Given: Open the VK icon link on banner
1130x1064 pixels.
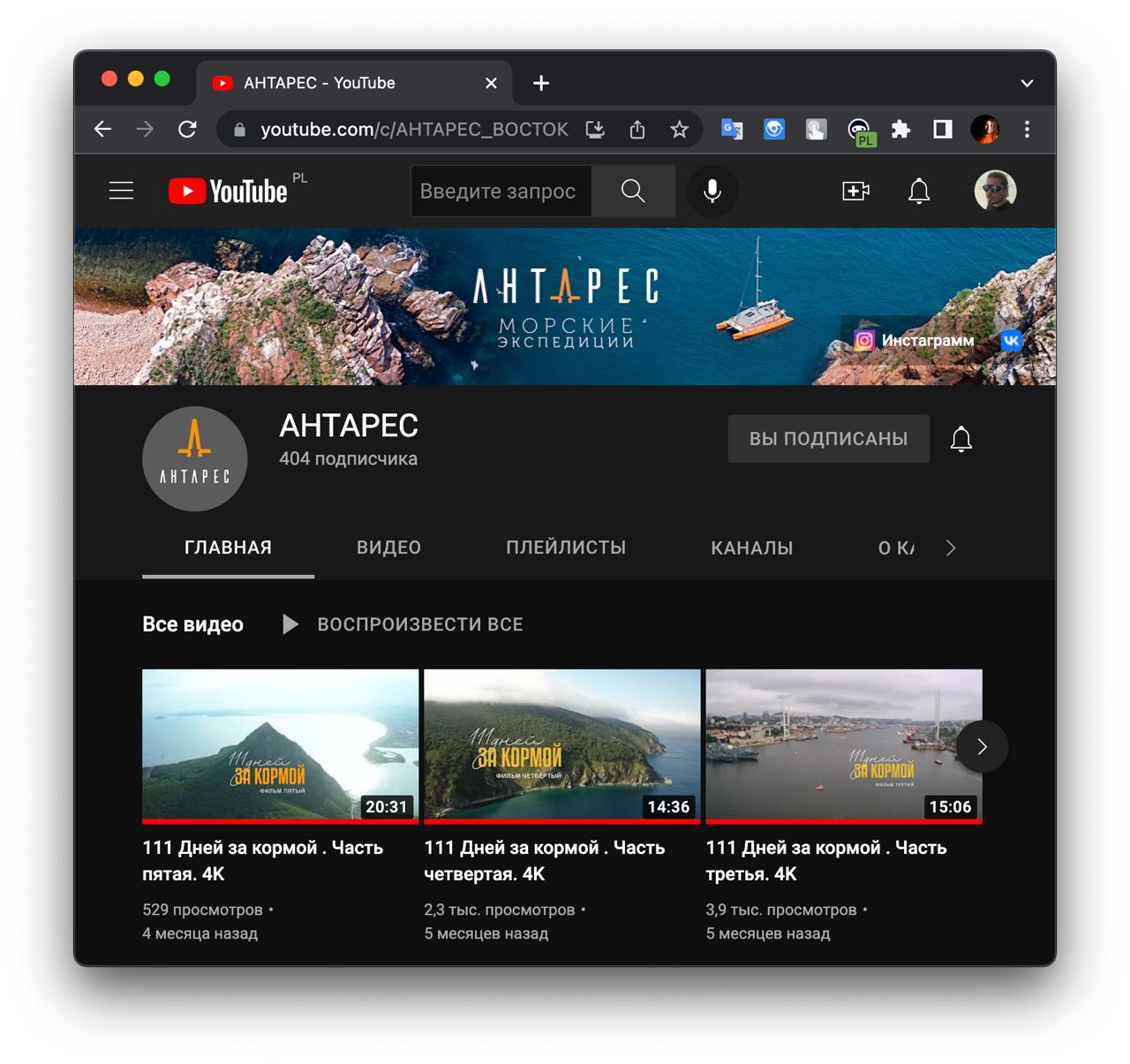Looking at the screenshot, I should point(1011,340).
